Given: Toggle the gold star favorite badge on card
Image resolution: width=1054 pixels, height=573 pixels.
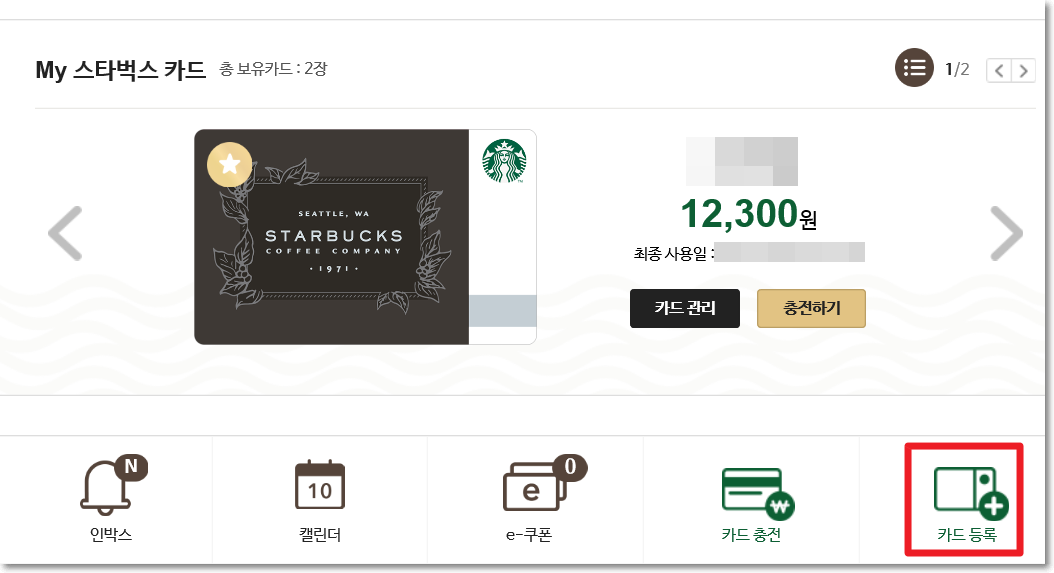Looking at the screenshot, I should tap(229, 164).
